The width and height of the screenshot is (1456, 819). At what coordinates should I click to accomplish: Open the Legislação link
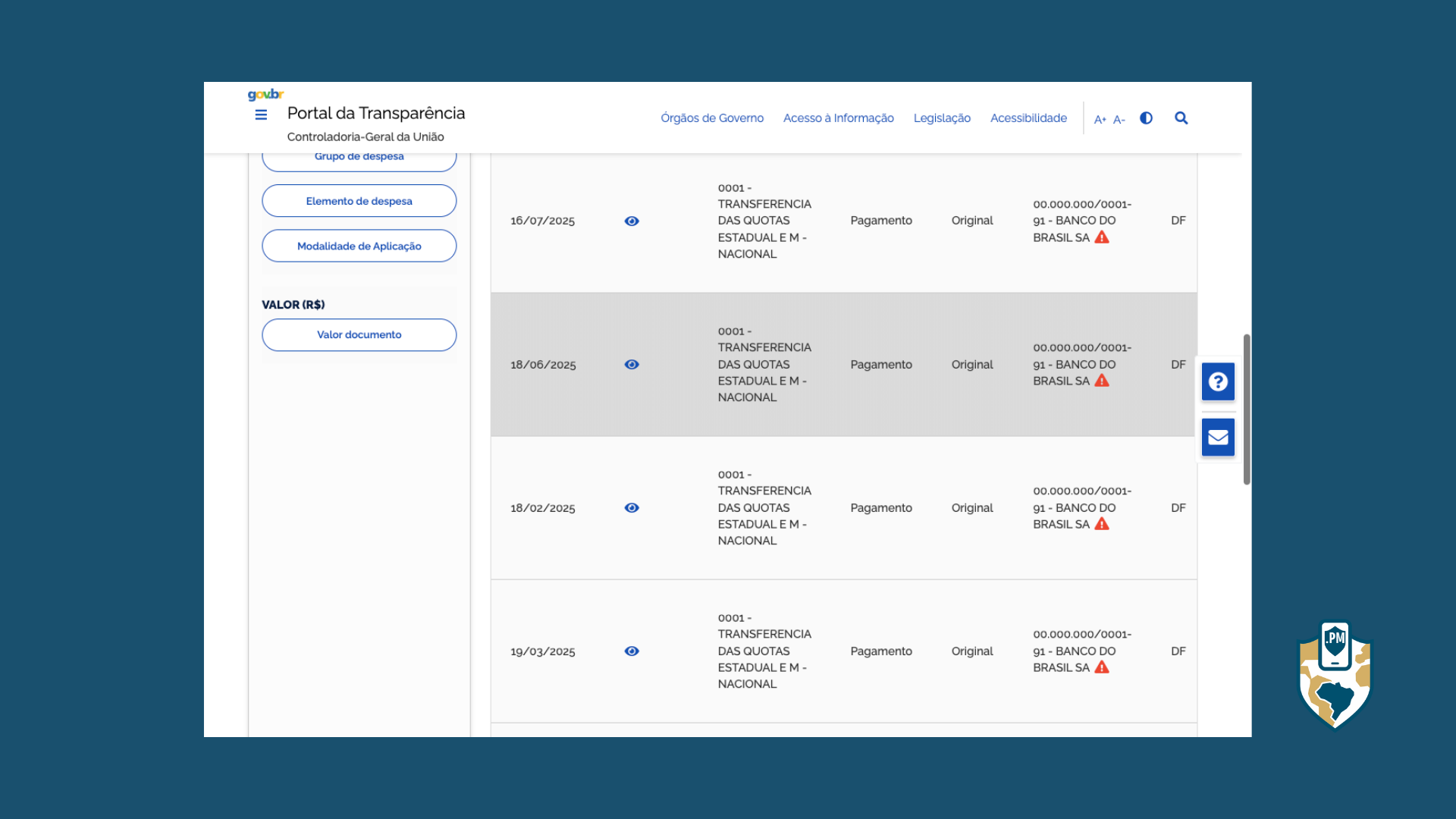942,118
